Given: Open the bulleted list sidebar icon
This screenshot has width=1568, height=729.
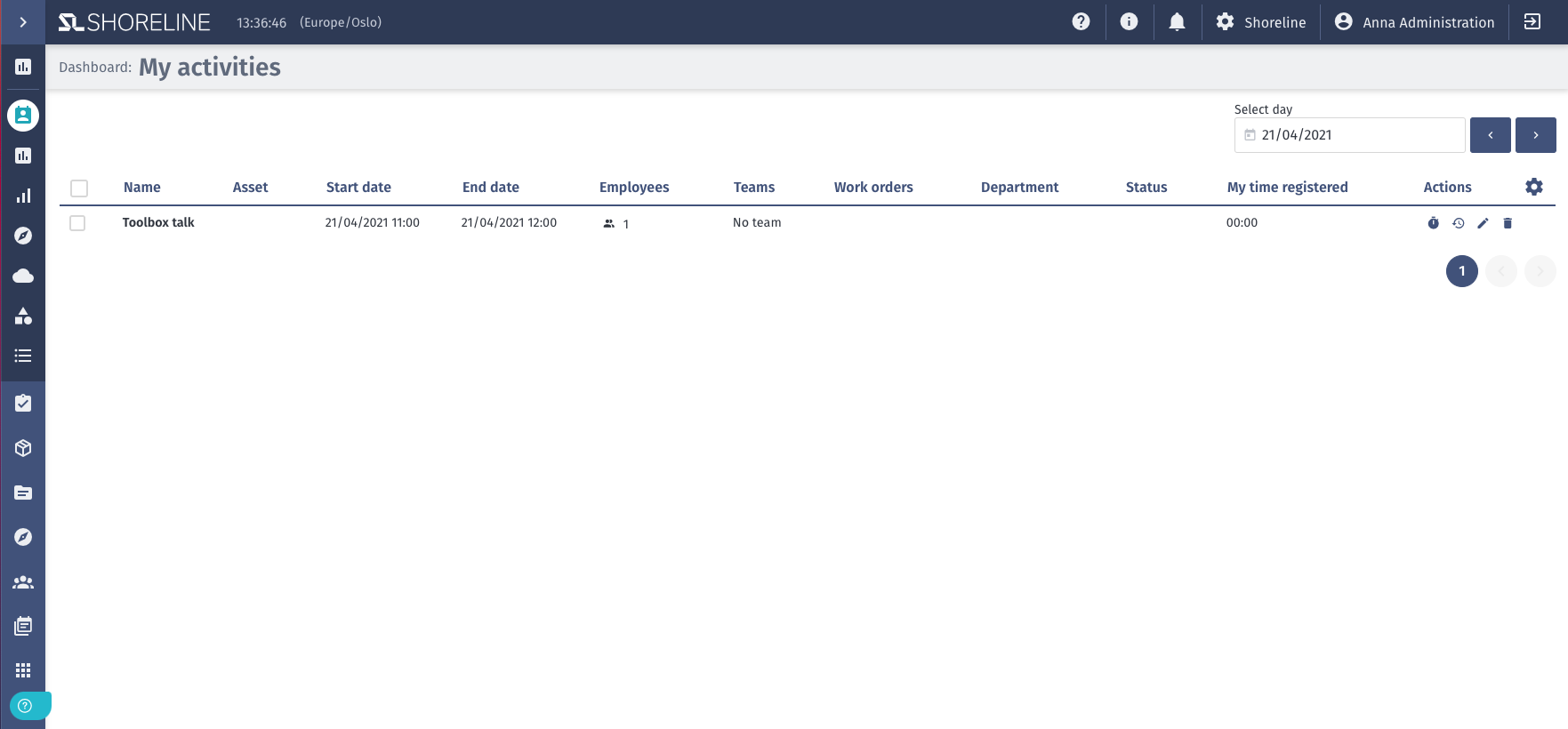Looking at the screenshot, I should [x=23, y=356].
